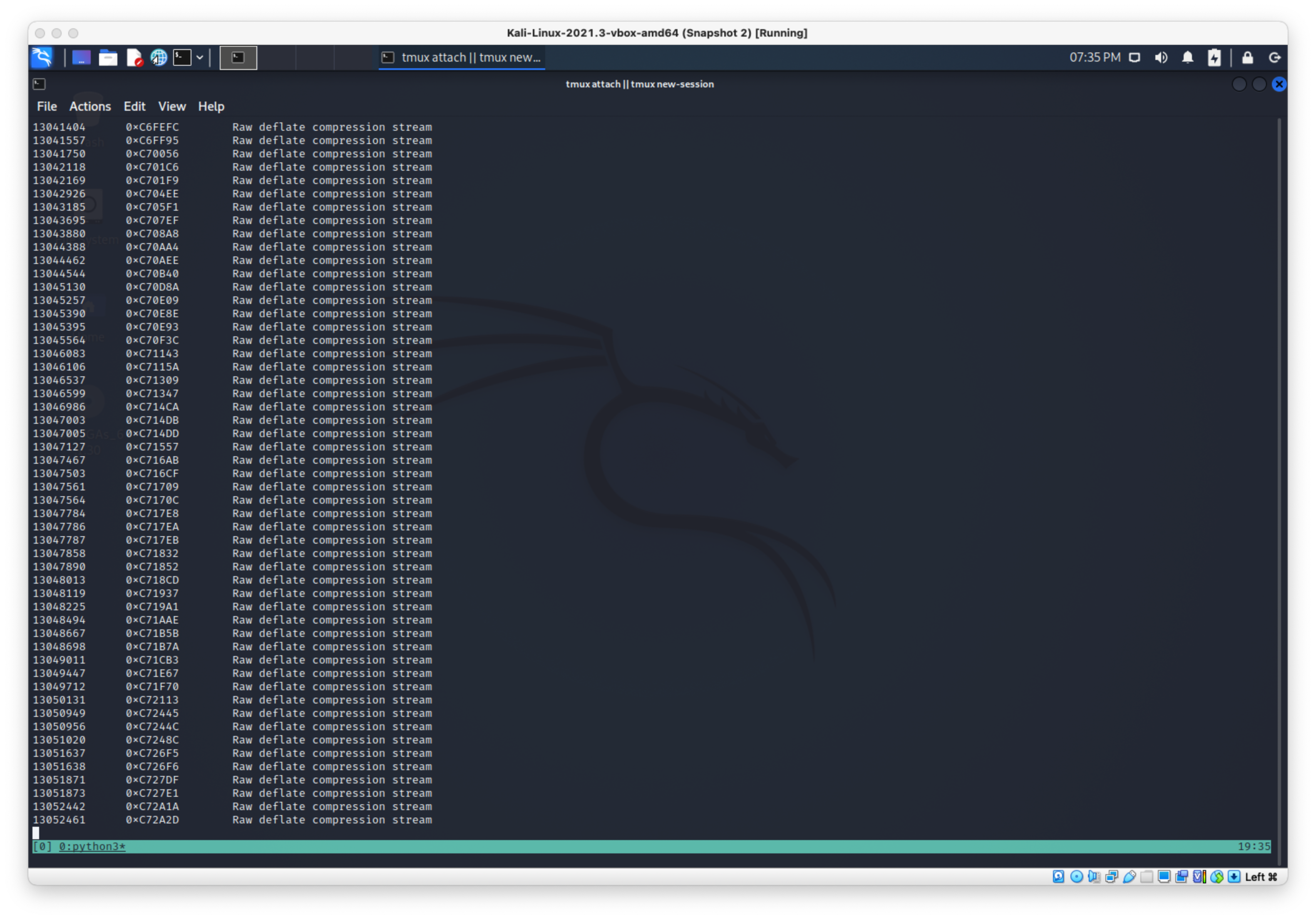
Task: Open the Help menu
Action: pyautogui.click(x=211, y=107)
